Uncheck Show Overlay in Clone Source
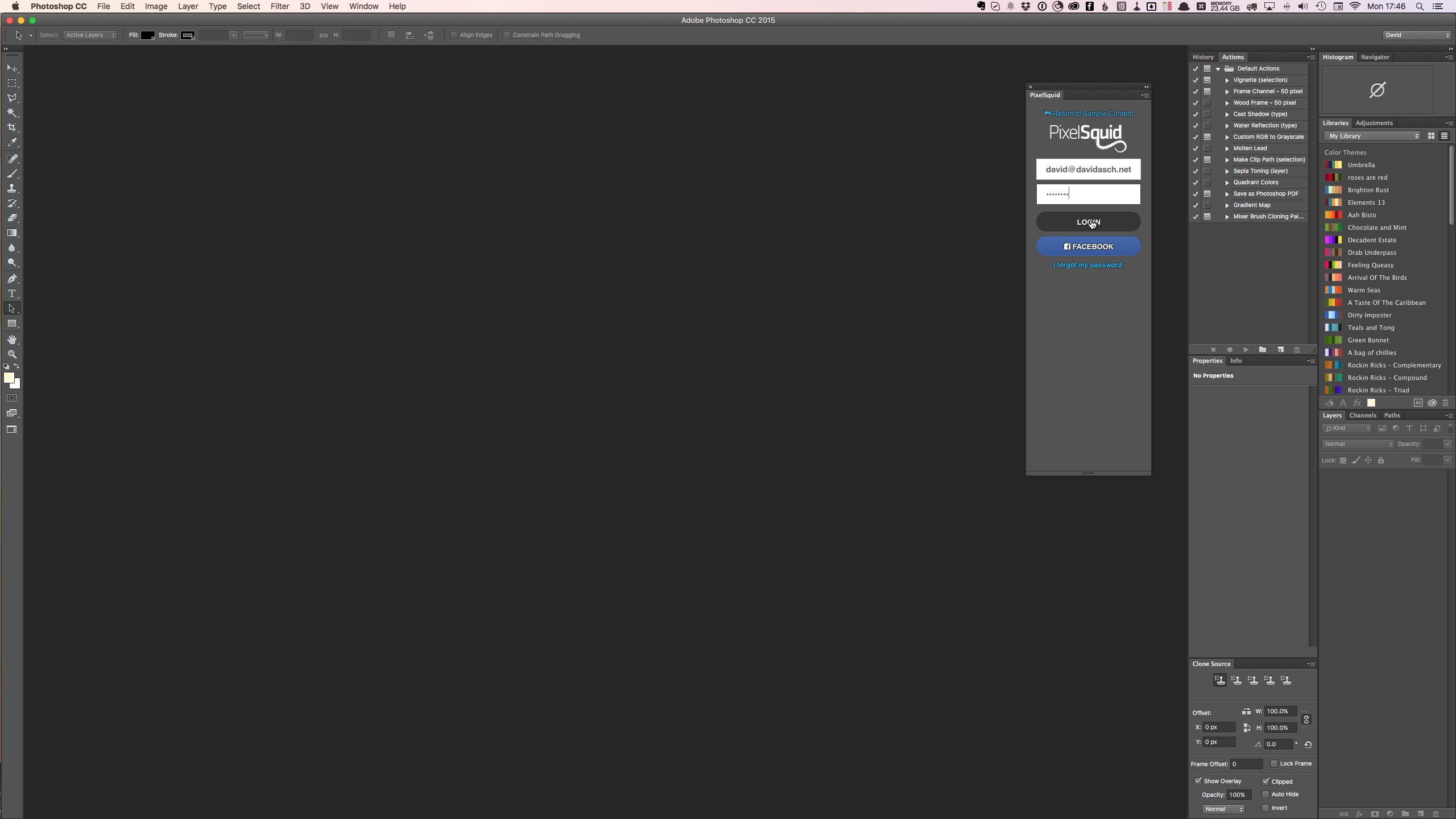Image resolution: width=1456 pixels, height=819 pixels. [x=1198, y=781]
